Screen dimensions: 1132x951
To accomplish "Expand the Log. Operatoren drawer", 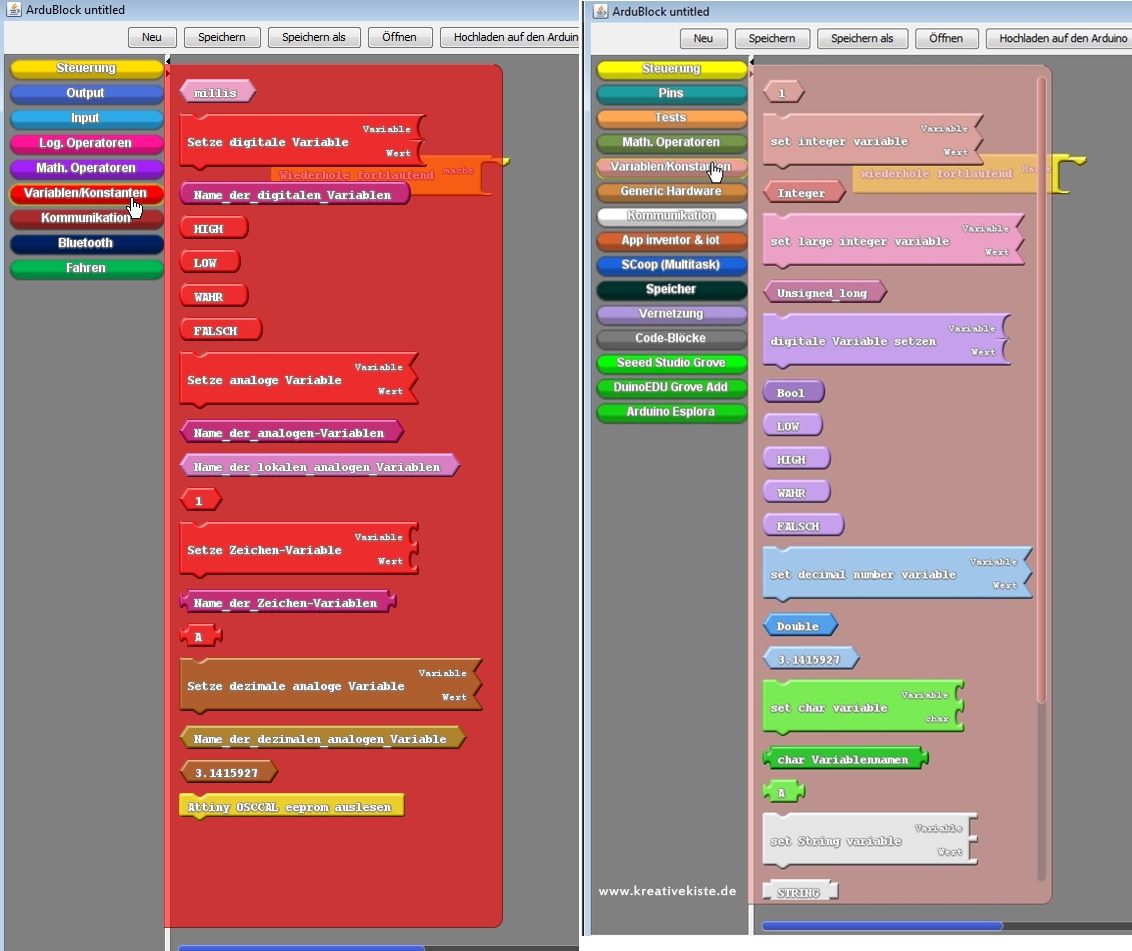I will point(85,143).
